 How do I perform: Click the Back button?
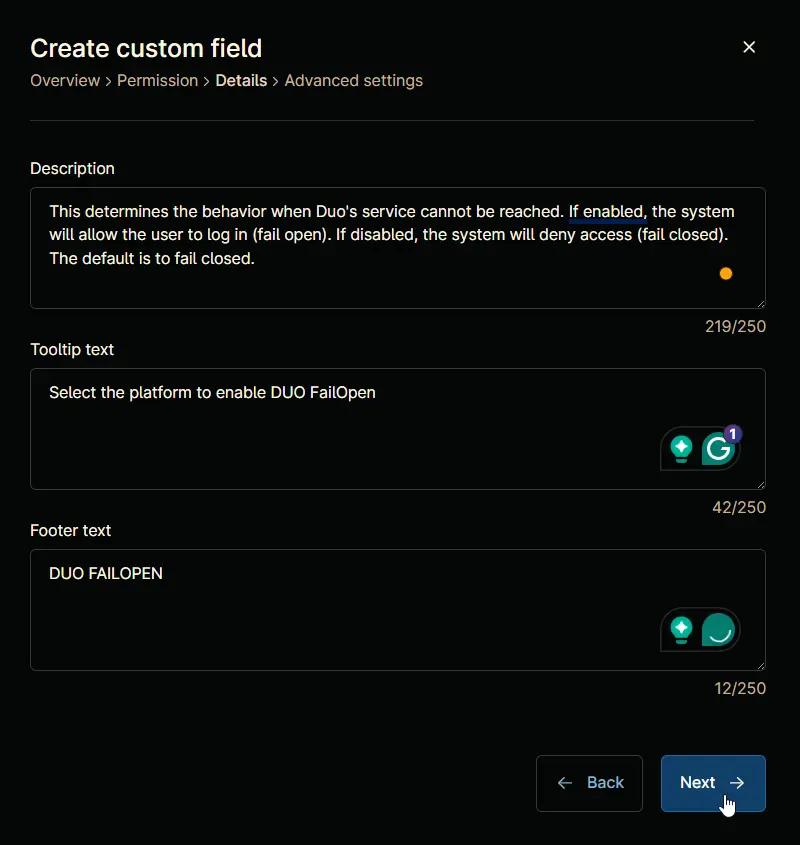tap(589, 783)
